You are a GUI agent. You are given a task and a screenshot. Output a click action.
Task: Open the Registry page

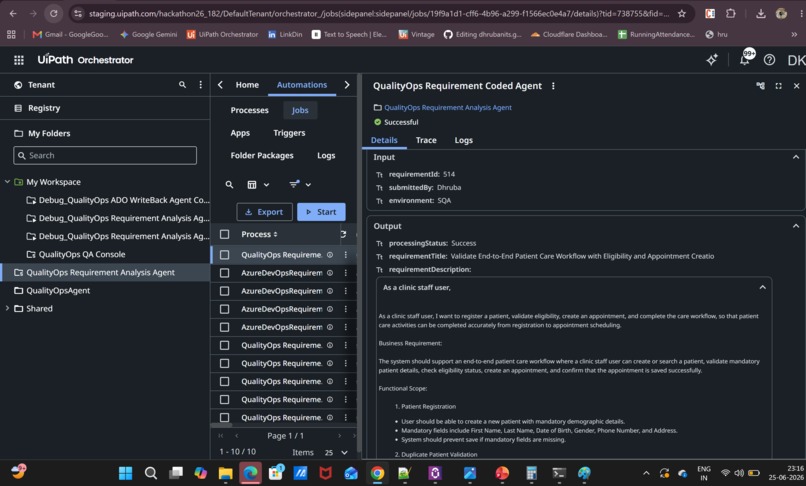[x=44, y=108]
